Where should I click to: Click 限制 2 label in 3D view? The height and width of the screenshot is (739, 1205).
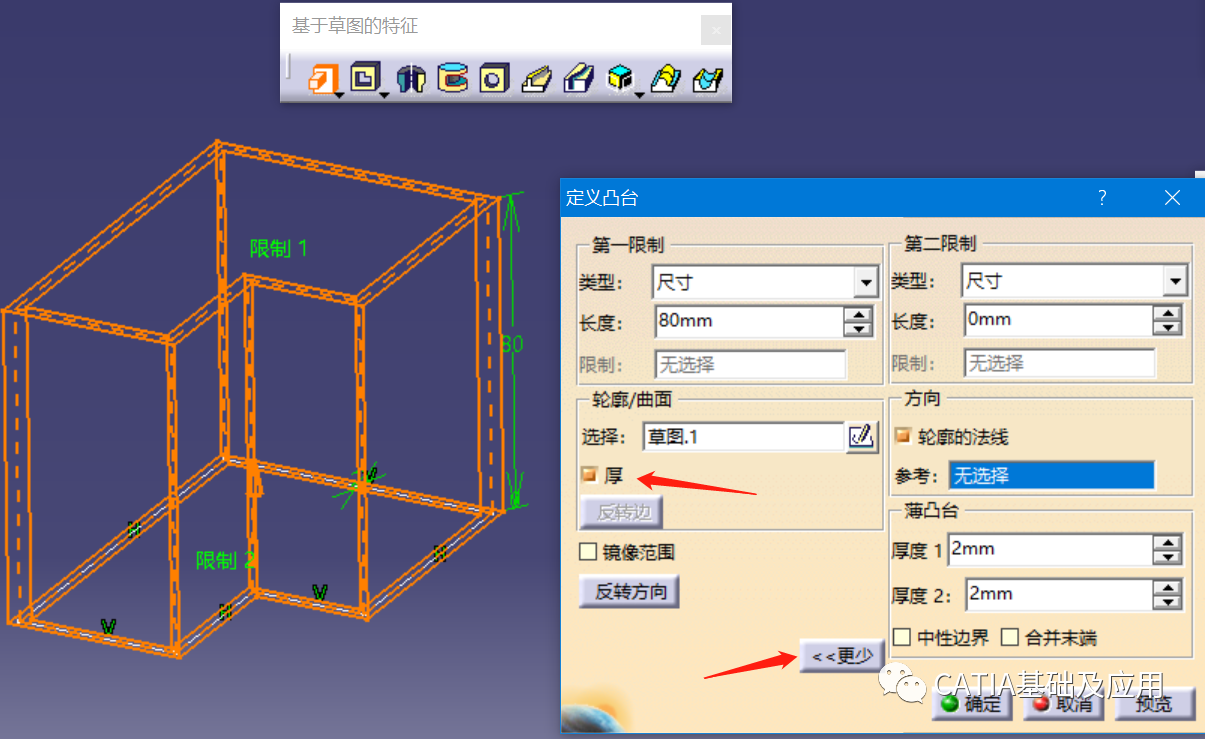(x=225, y=560)
